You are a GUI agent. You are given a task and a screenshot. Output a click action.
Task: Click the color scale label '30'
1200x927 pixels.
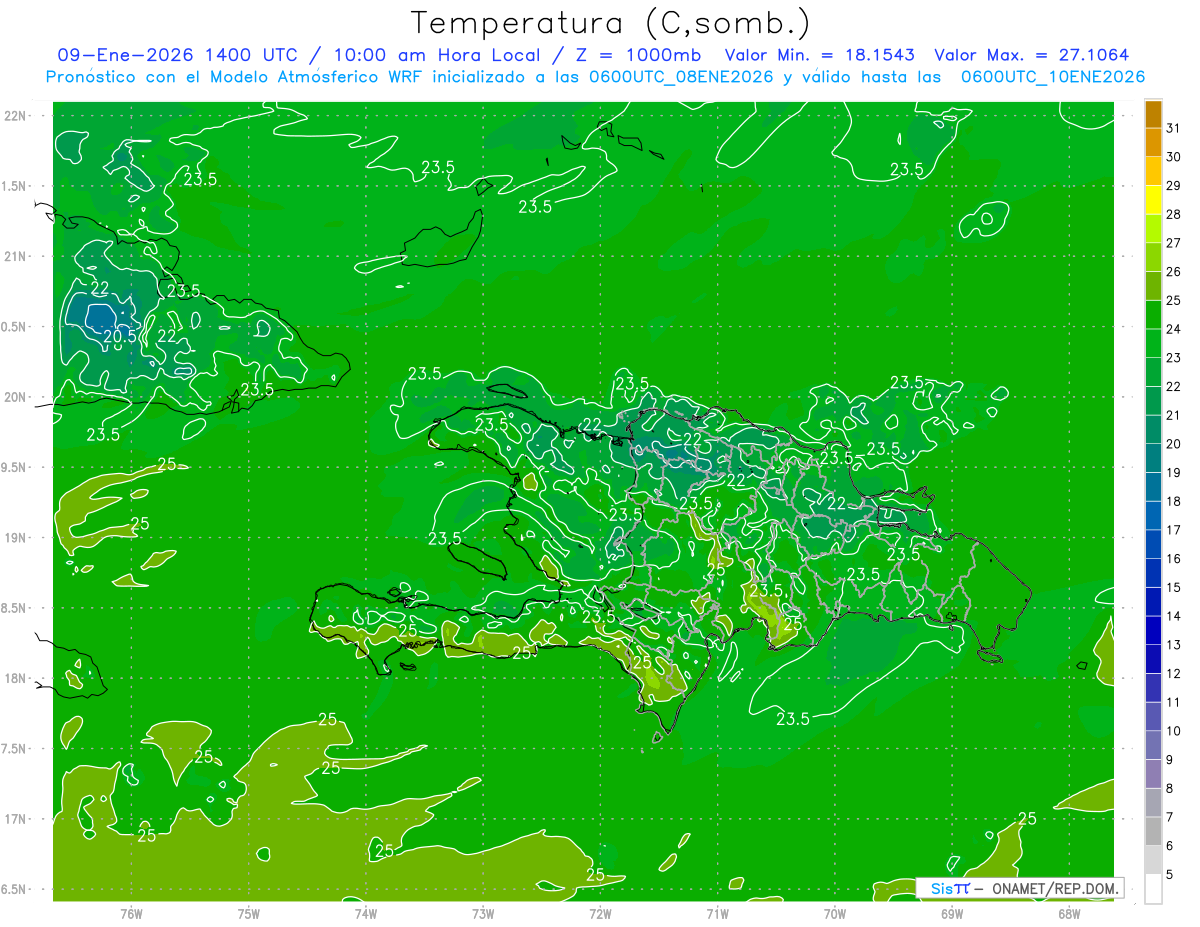(1174, 156)
